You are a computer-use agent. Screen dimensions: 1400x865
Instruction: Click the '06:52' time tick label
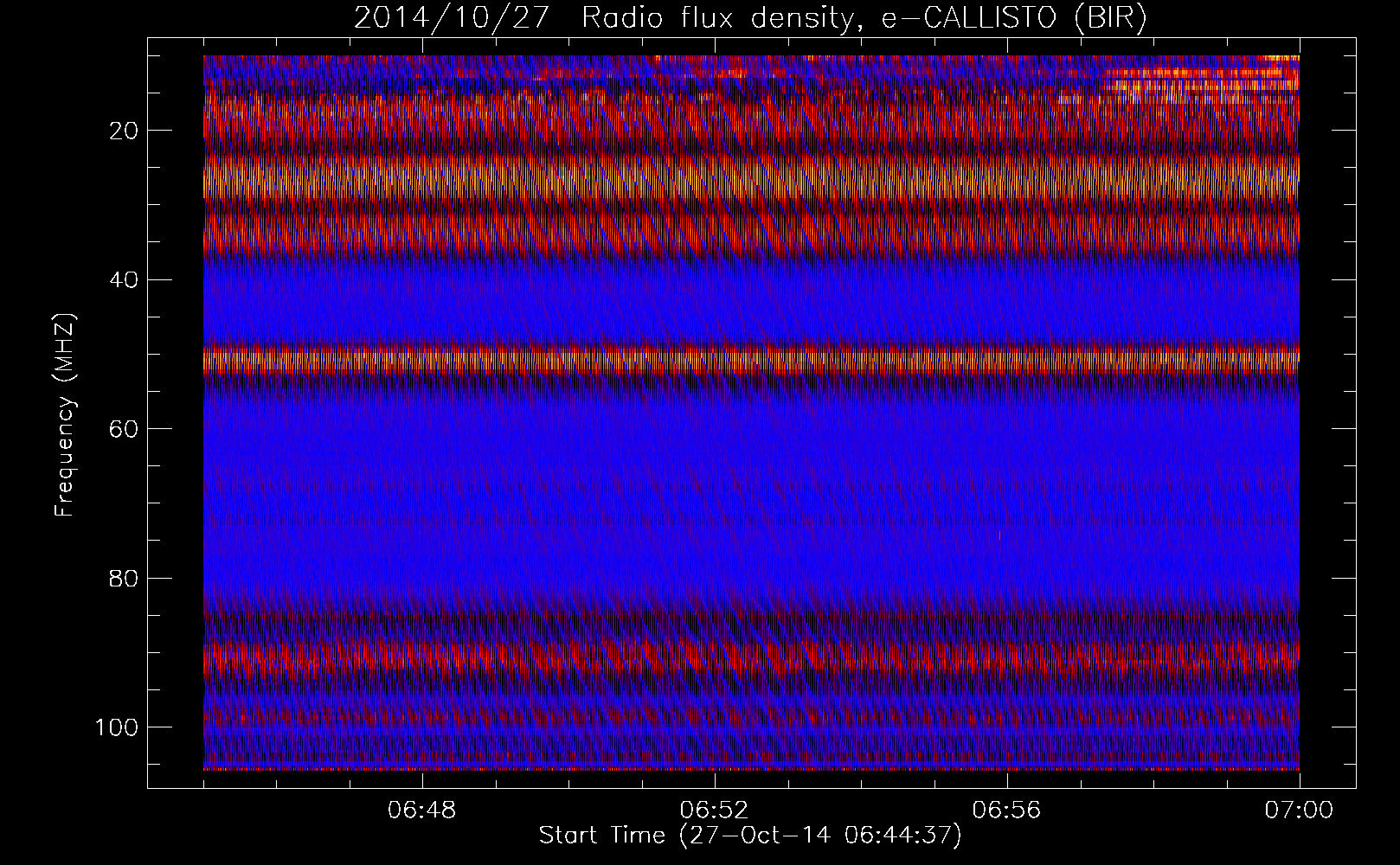714,811
